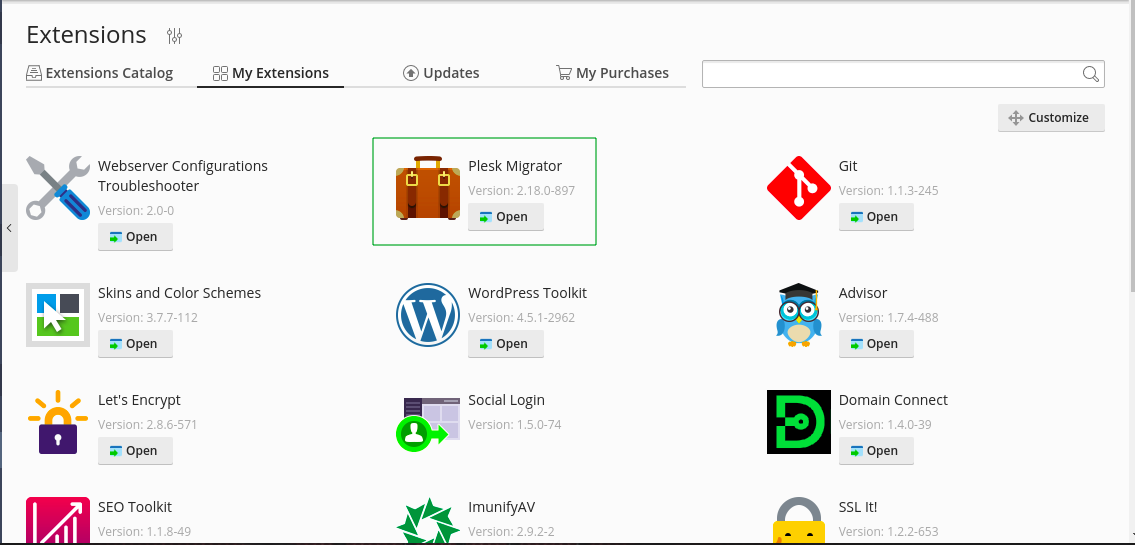
Task: Click the Skins and Color Schemes icon
Action: [58, 315]
